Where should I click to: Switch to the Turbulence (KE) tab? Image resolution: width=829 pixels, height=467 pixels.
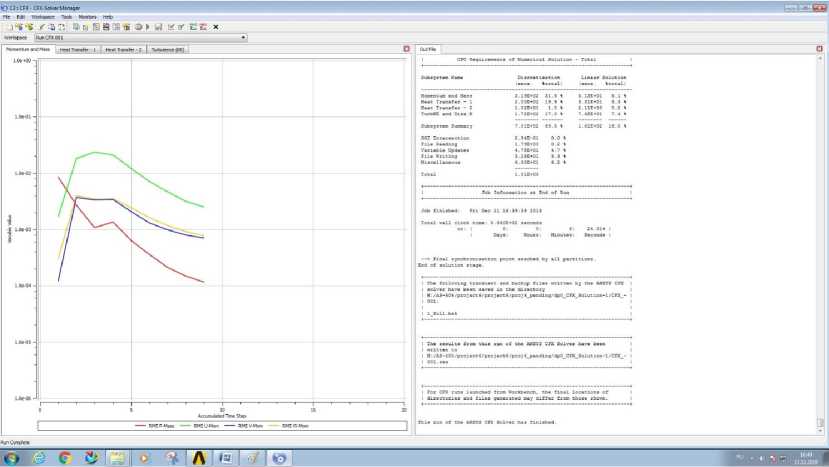pos(168,50)
